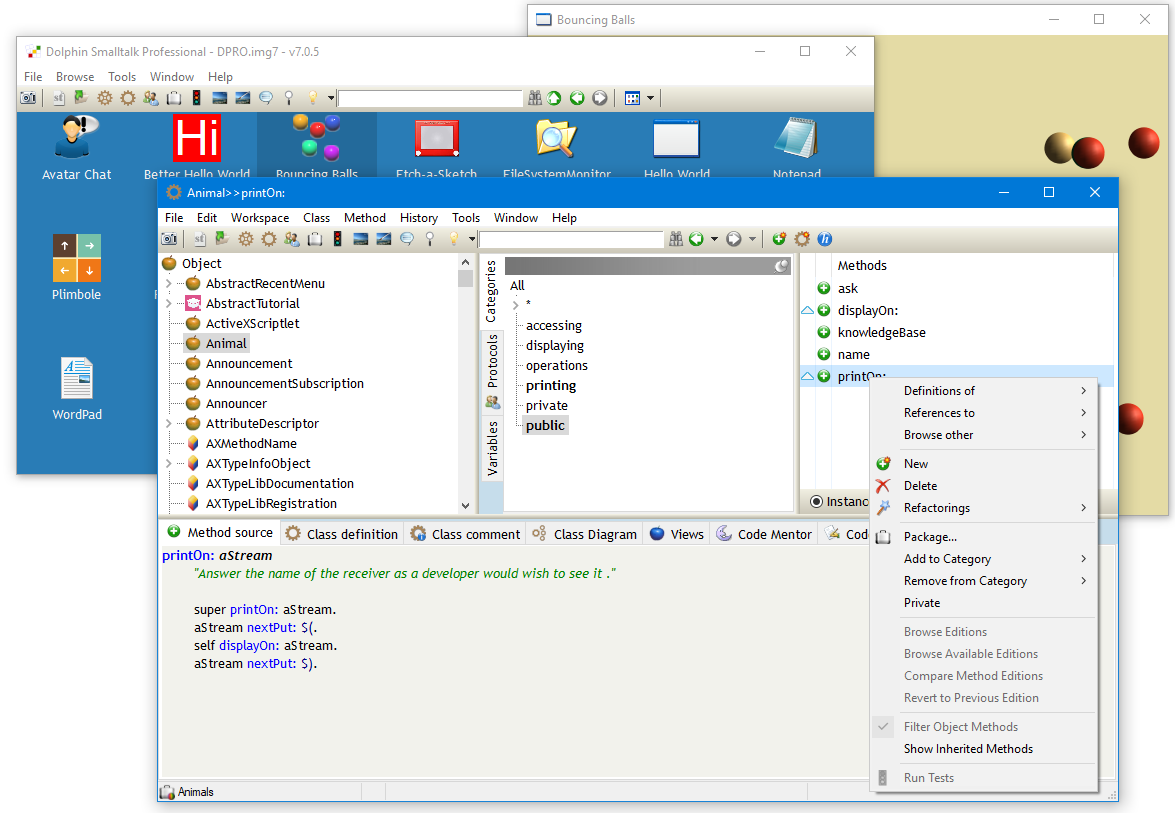Choose Run Tests from the context menu

click(x=929, y=777)
